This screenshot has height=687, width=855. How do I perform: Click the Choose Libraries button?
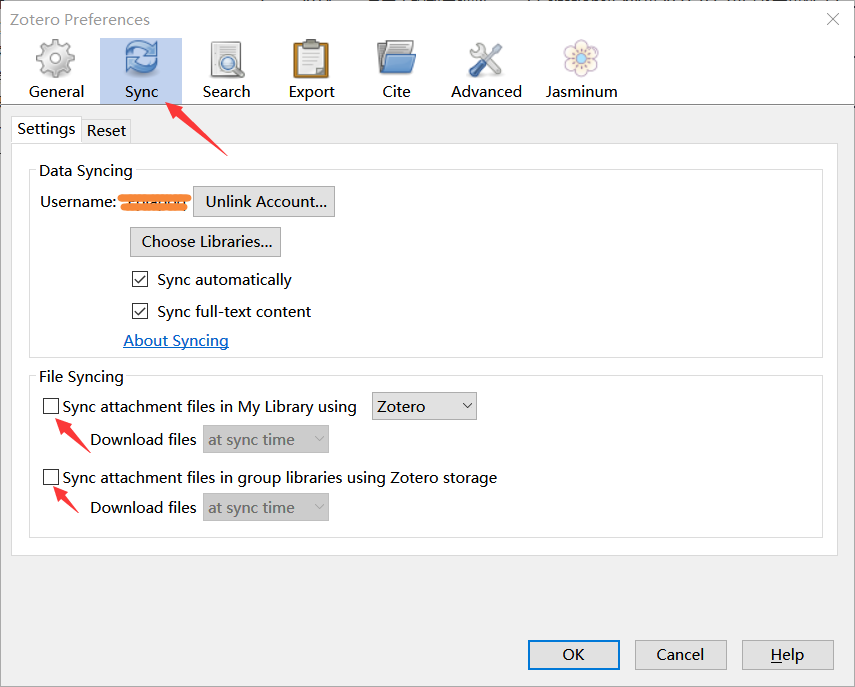click(206, 242)
